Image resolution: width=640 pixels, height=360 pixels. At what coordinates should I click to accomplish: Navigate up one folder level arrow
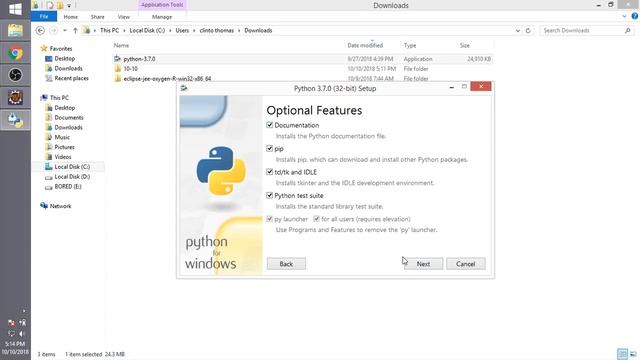pyautogui.click(x=75, y=31)
